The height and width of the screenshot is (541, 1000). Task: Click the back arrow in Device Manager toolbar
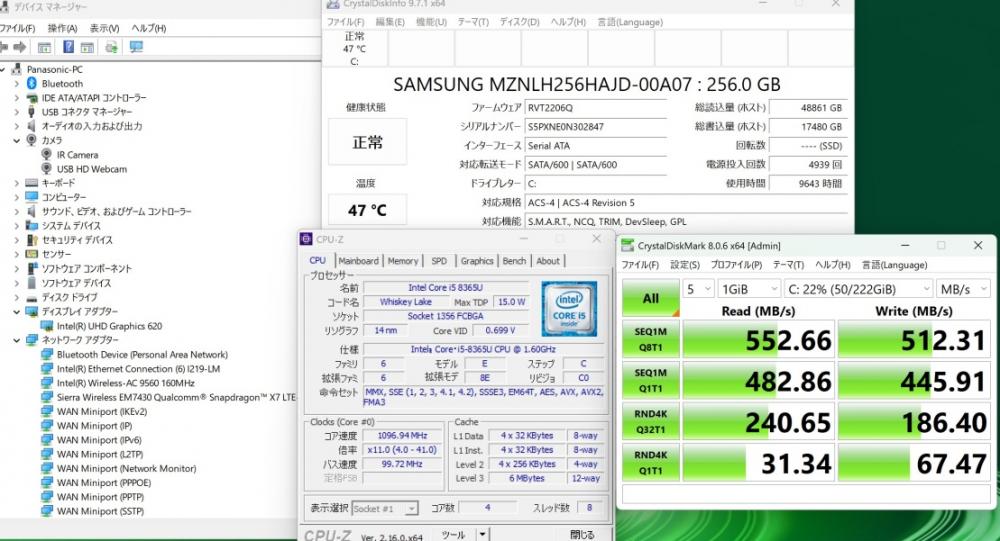coord(4,47)
